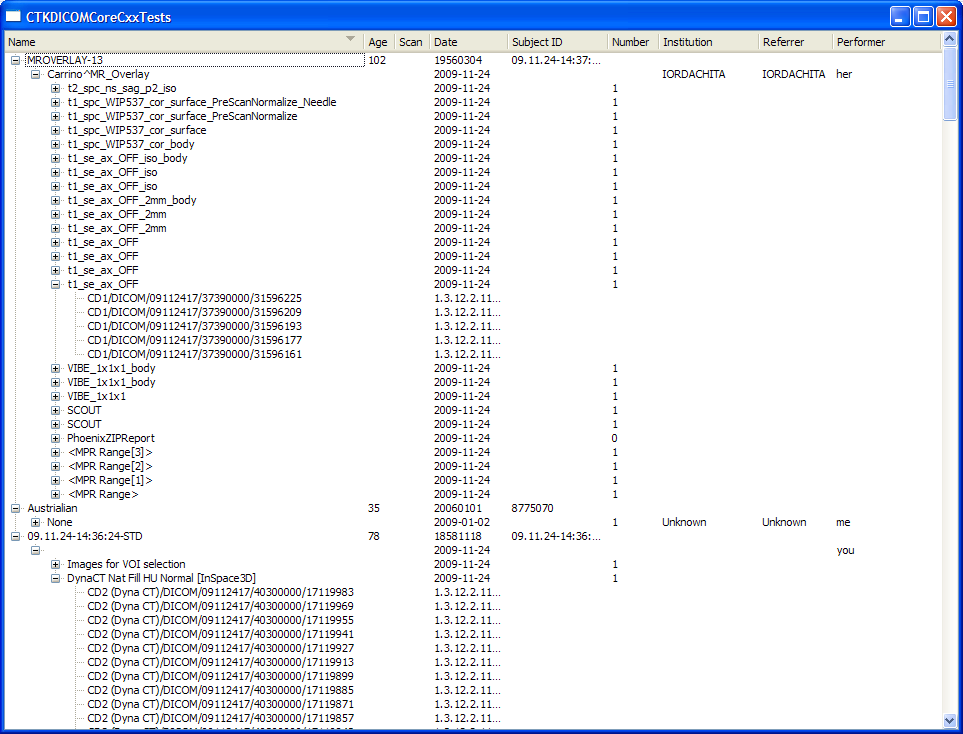Maximize the CTKDICOMCoreCxxTests window

pyautogui.click(x=923, y=16)
